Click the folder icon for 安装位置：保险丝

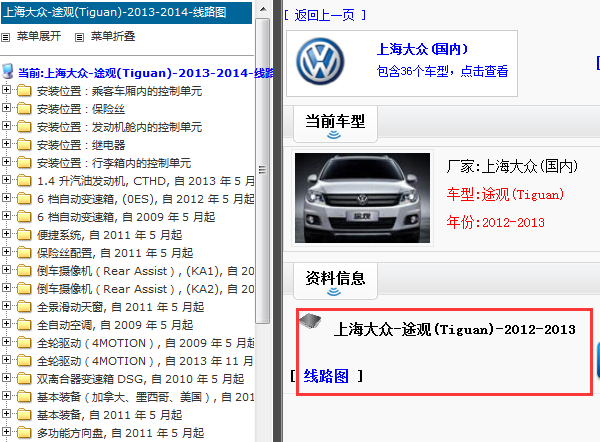pos(24,109)
